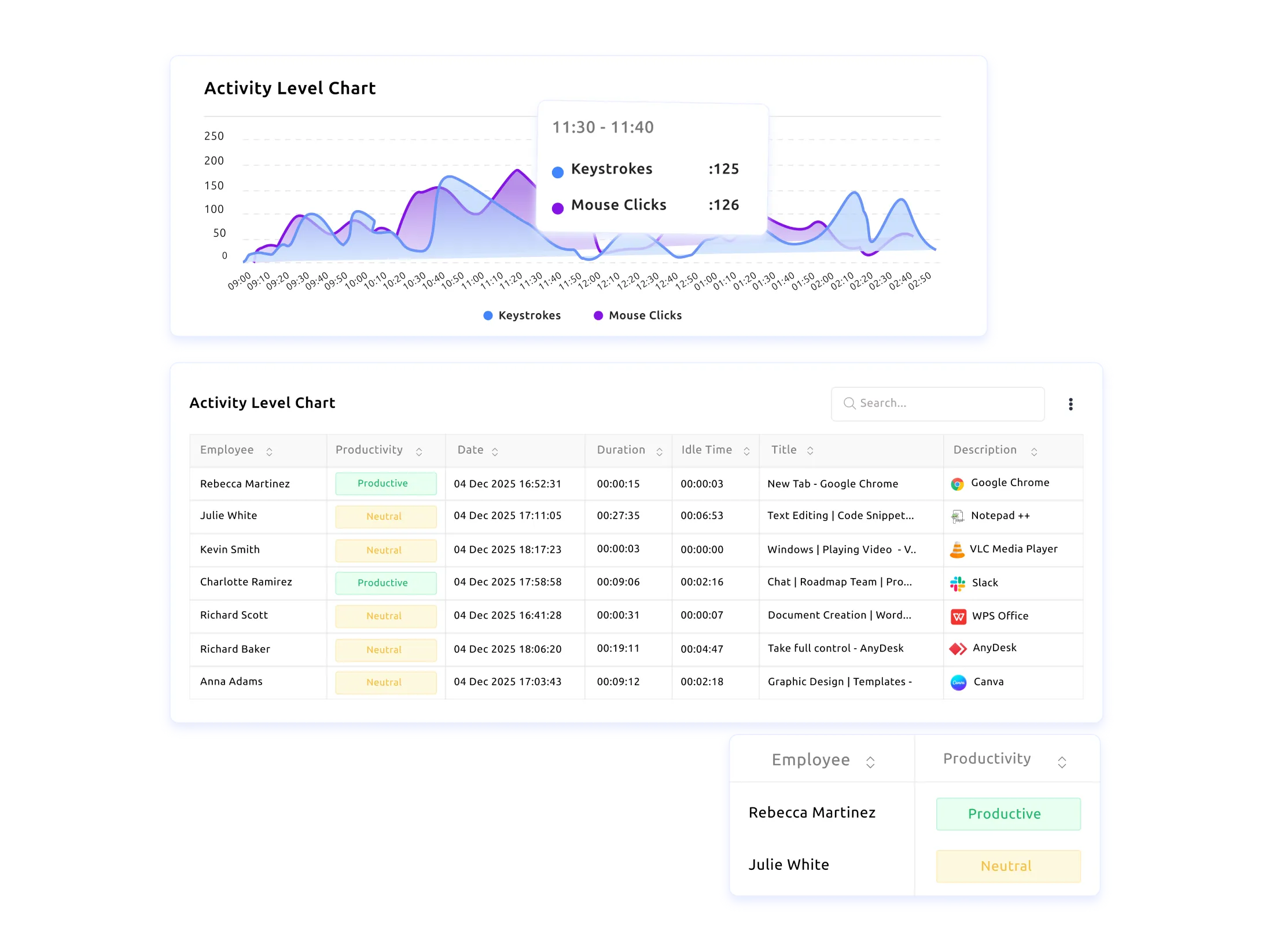Click Richard Baker's Neutral badge
The width and height of the screenshot is (1273, 952).
point(385,649)
